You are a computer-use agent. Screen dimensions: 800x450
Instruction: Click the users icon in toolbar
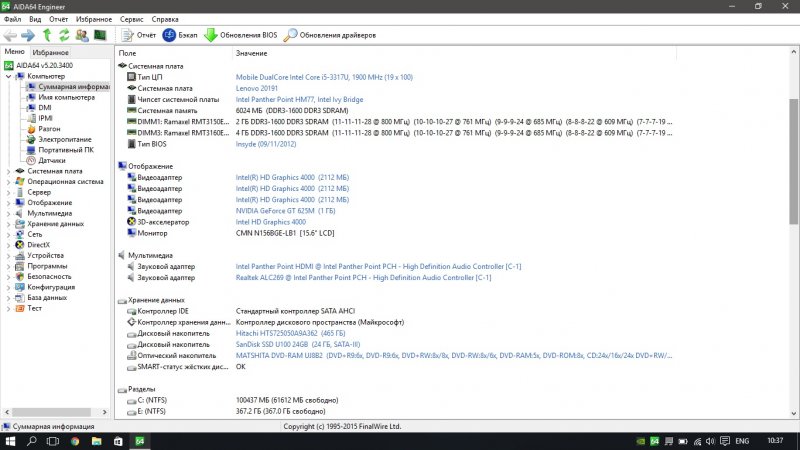81,35
